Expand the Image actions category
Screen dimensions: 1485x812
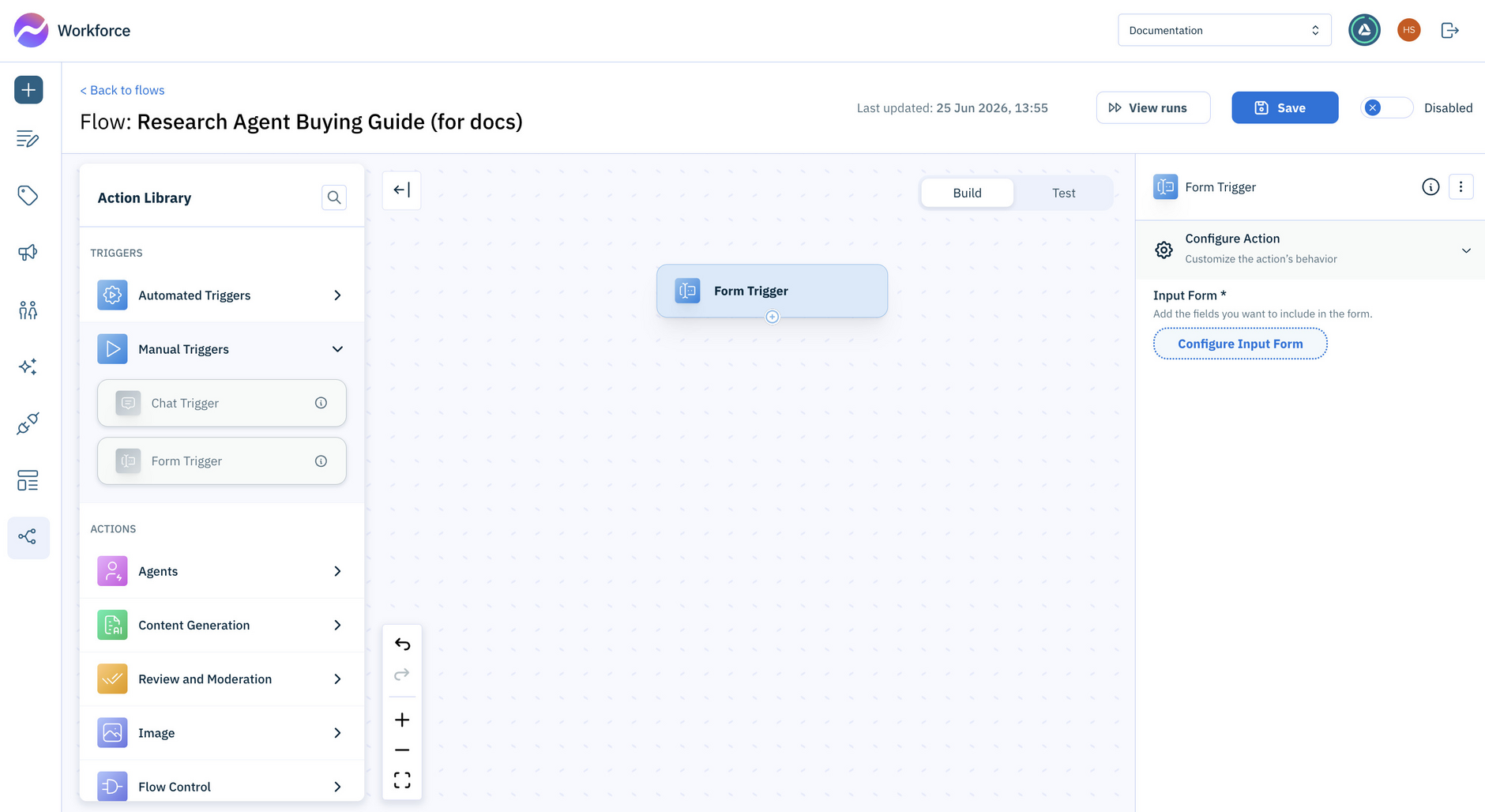(222, 733)
